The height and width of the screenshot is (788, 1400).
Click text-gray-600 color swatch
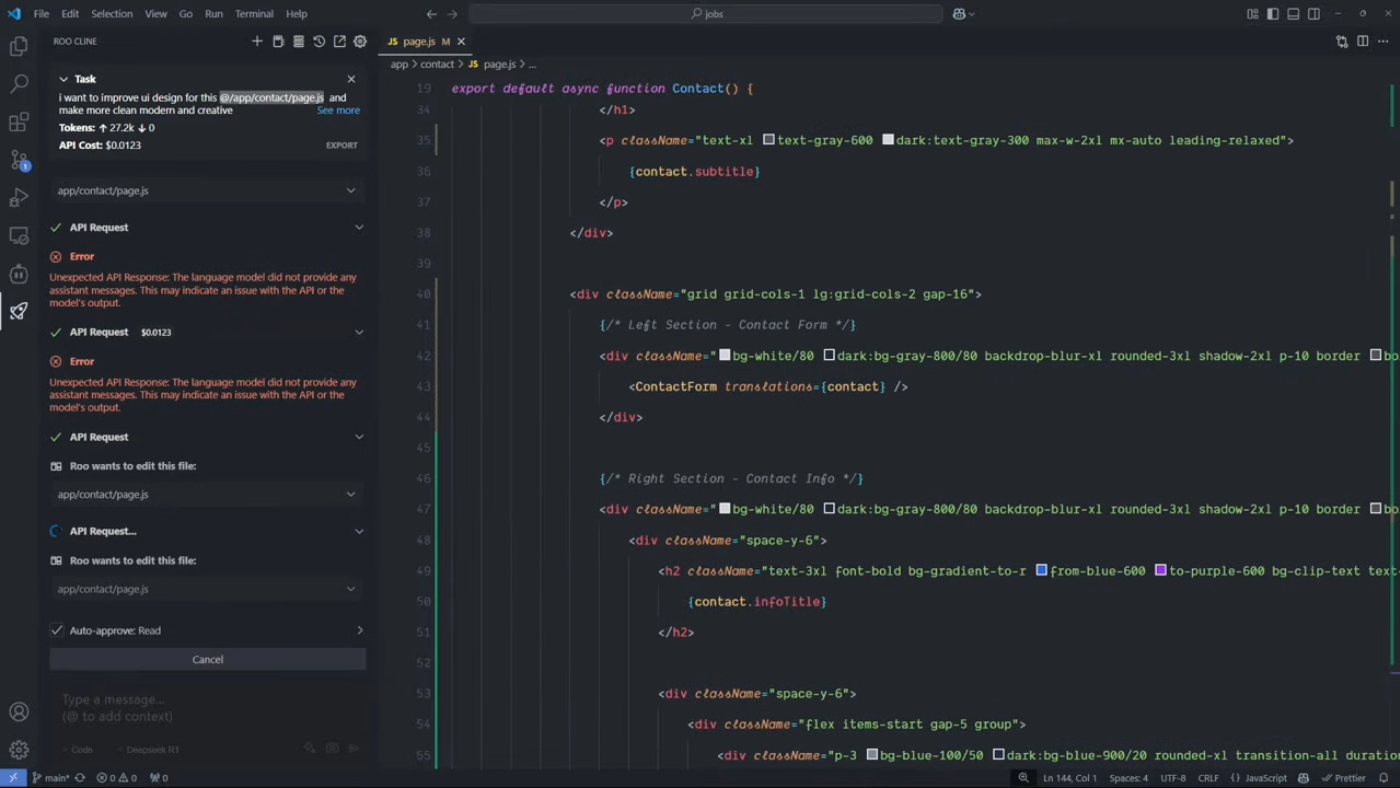point(769,140)
